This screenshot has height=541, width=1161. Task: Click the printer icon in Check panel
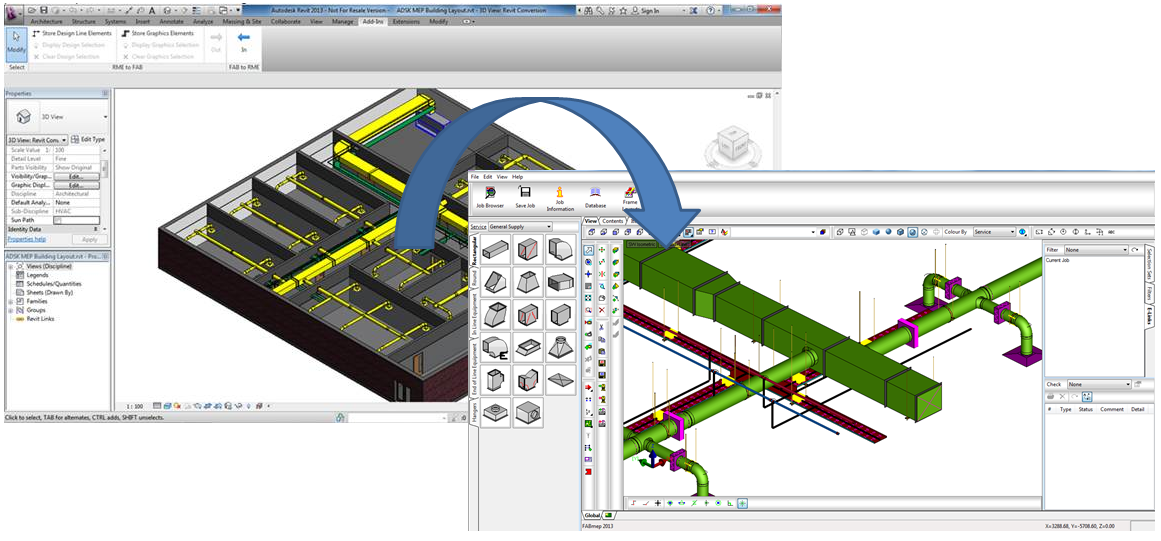pyautogui.click(x=1051, y=397)
